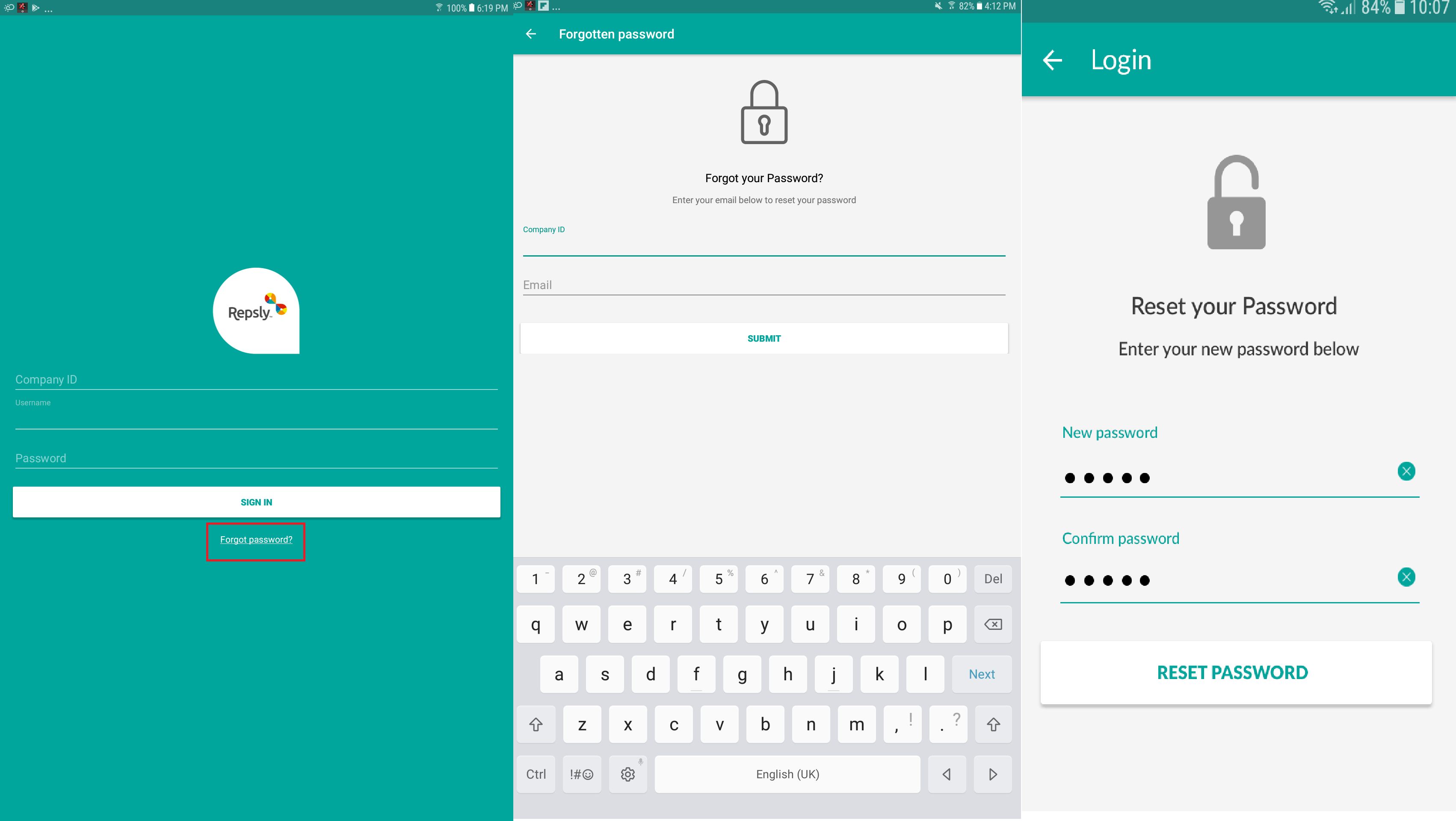The width and height of the screenshot is (1456, 821).
Task: Tap the English (UK) space bar
Action: 787,774
